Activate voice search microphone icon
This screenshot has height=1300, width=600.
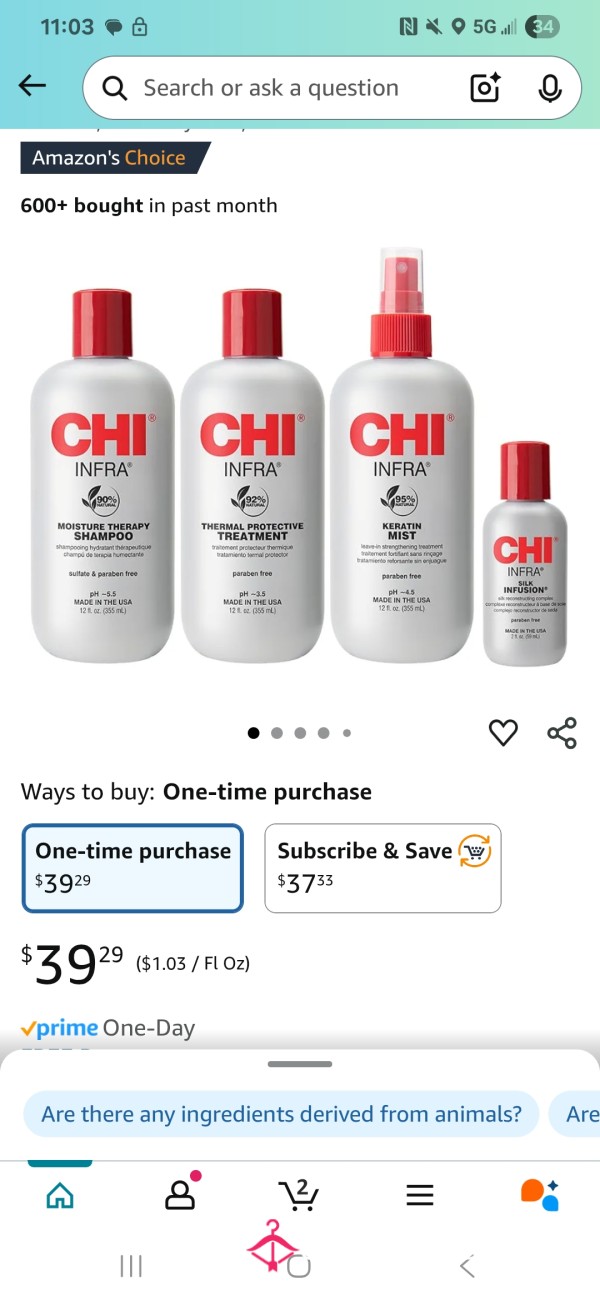click(549, 88)
